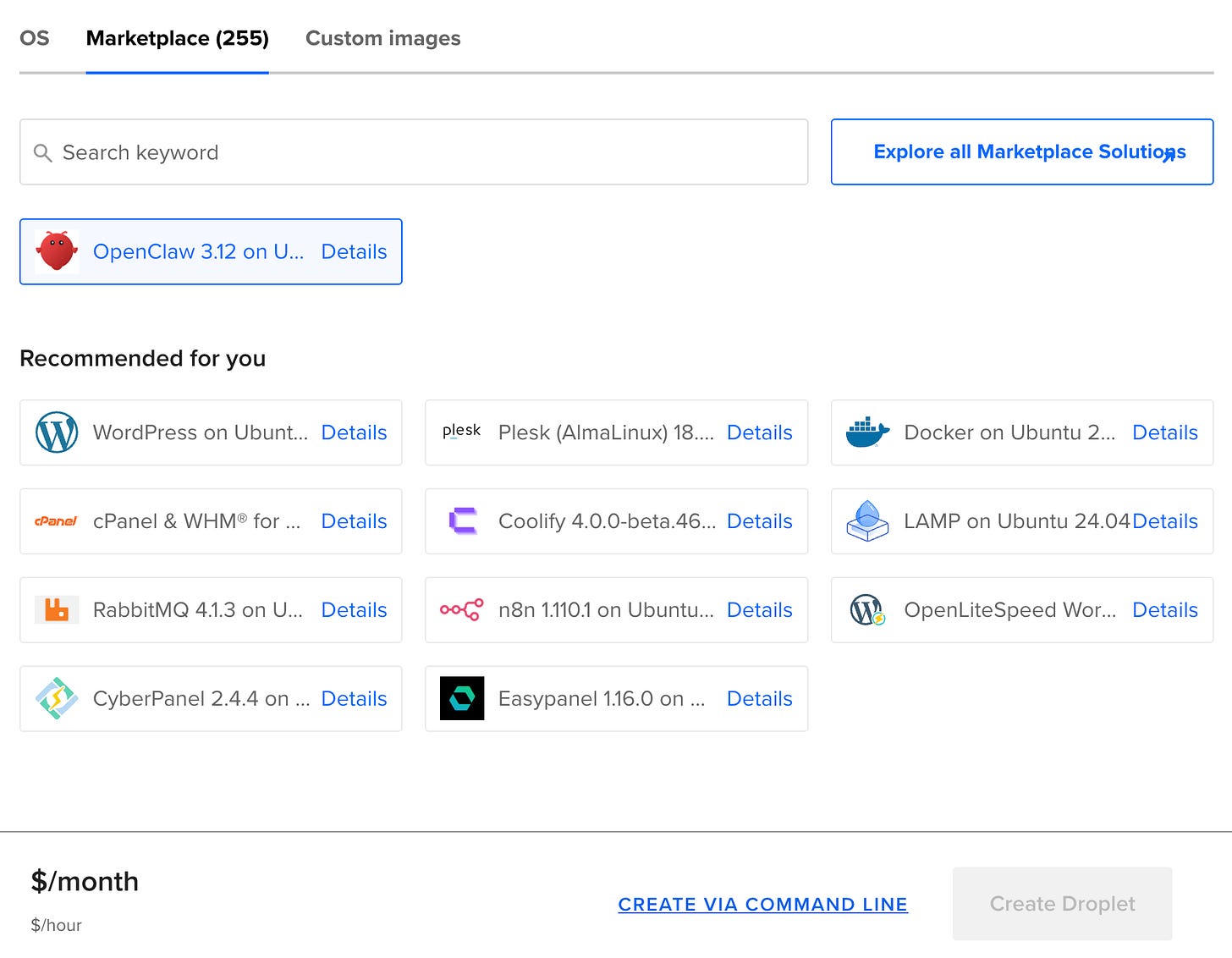Click the Recommended for you heading
The width and height of the screenshot is (1232, 958).
tap(143, 359)
